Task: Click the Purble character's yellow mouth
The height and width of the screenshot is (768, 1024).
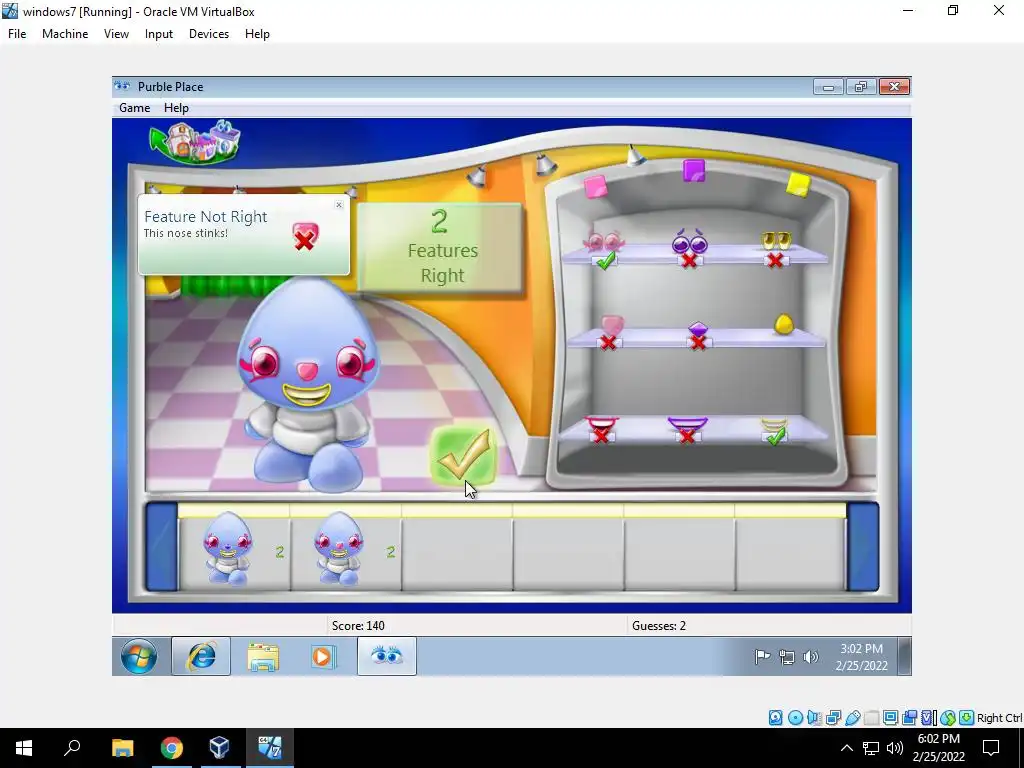Action: tap(306, 393)
